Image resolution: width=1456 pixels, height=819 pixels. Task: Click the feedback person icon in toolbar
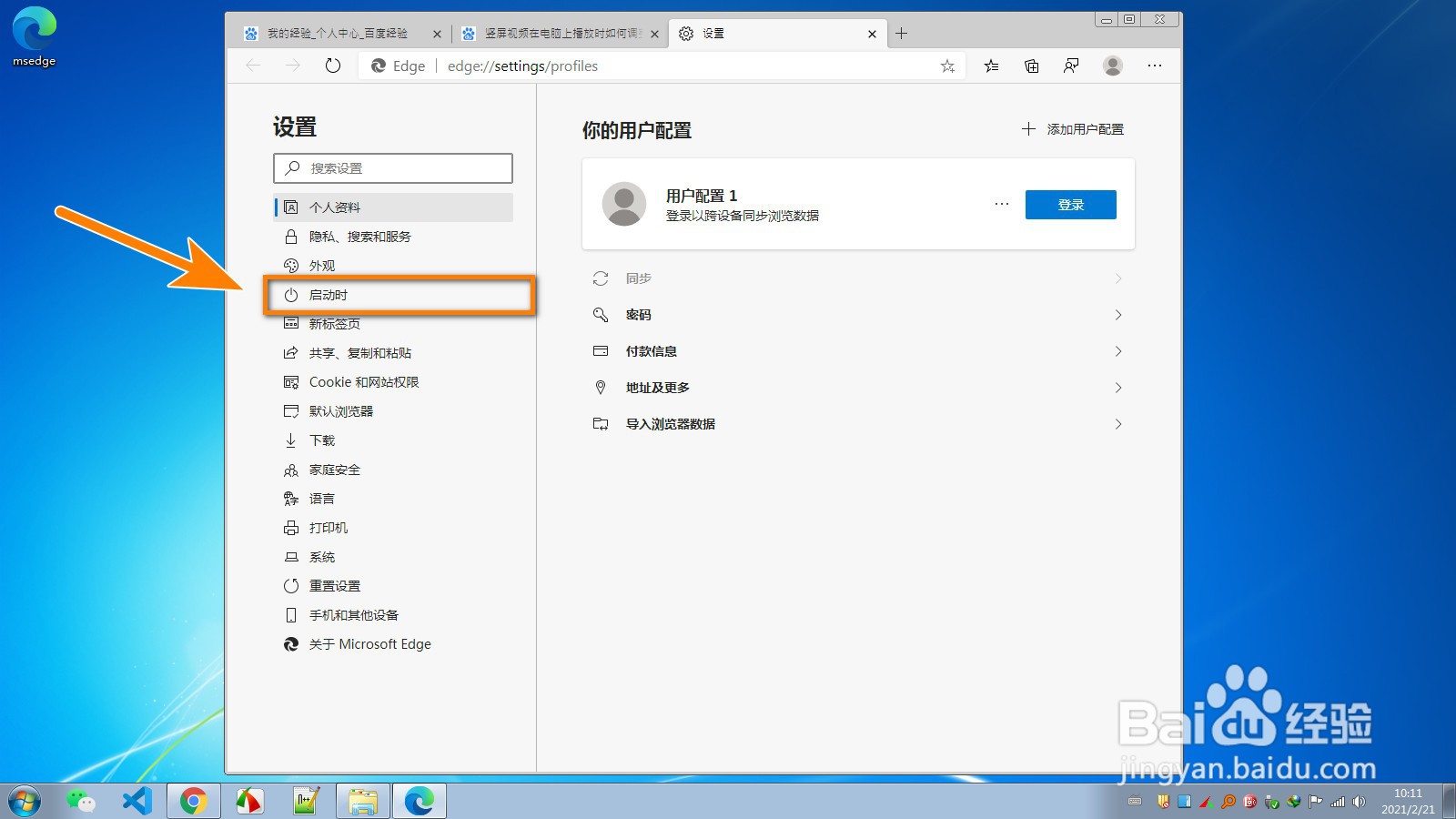click(1071, 66)
